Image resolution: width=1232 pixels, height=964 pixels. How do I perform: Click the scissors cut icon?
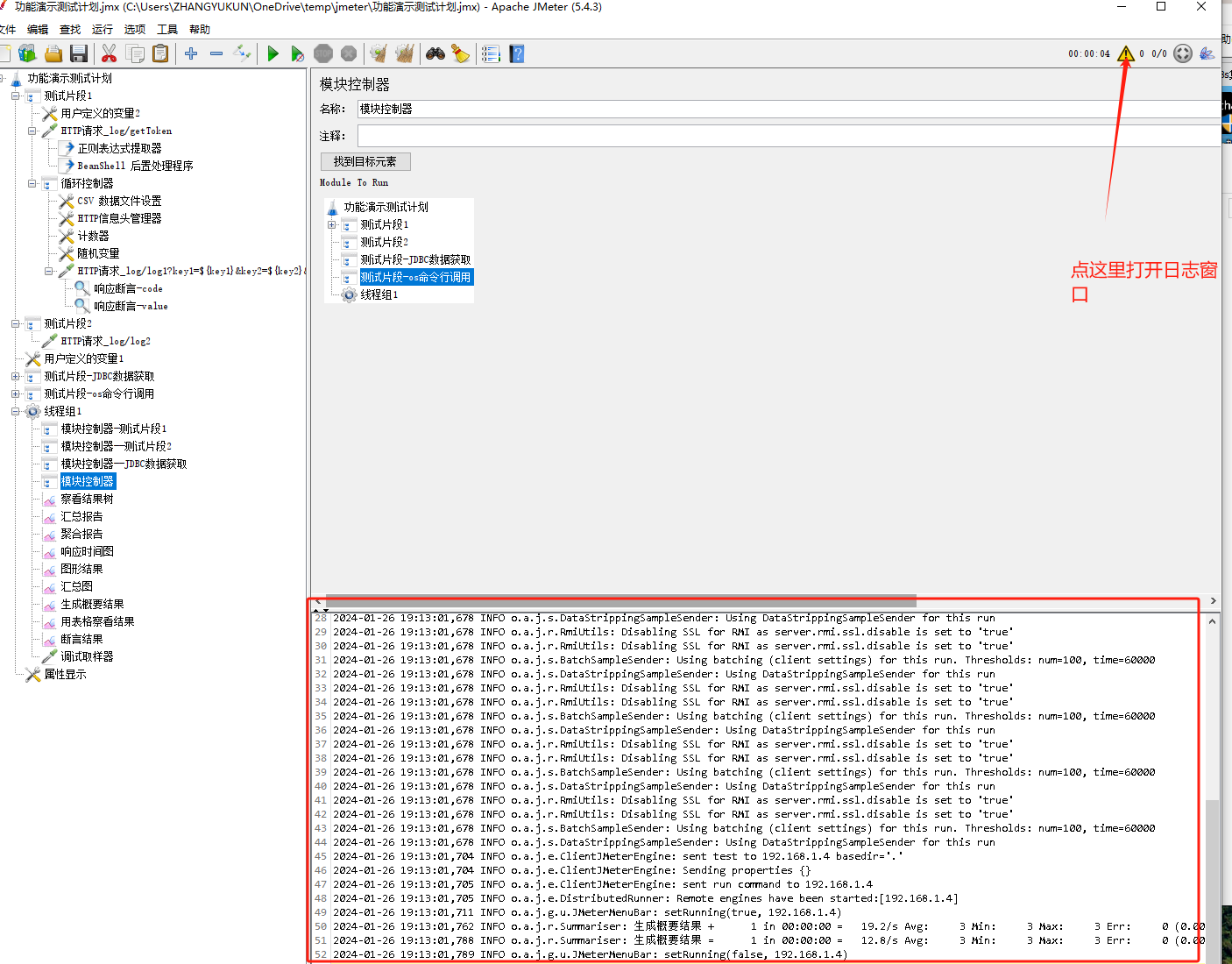coord(109,54)
